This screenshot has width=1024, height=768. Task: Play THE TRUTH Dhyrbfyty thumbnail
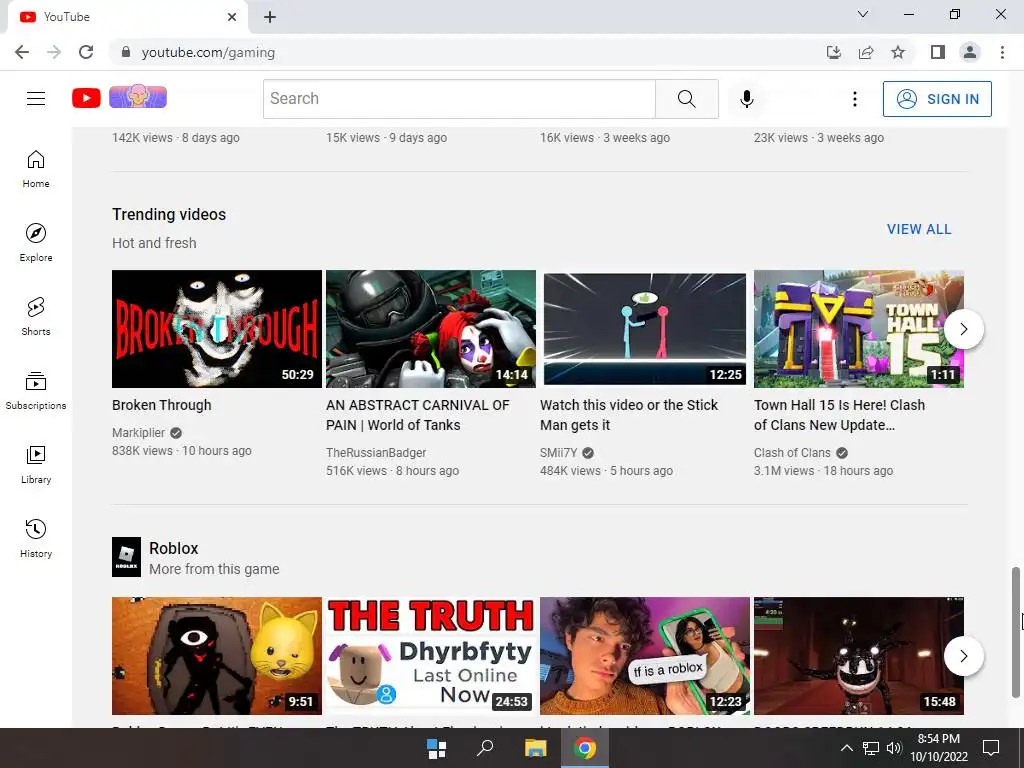click(x=431, y=656)
